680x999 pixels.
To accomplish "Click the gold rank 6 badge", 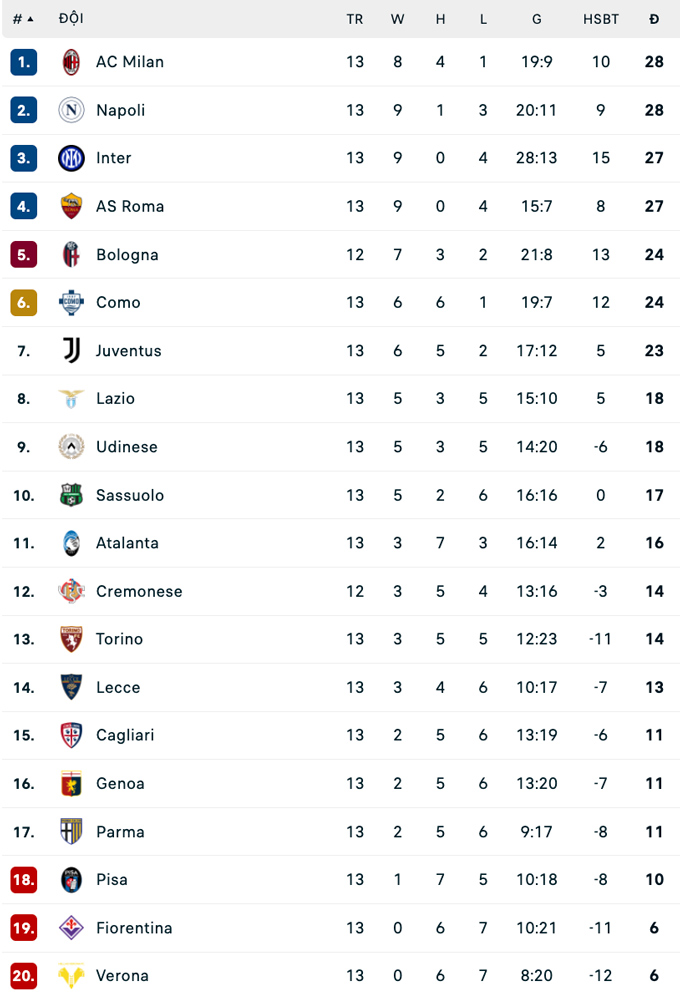I will point(24,303).
